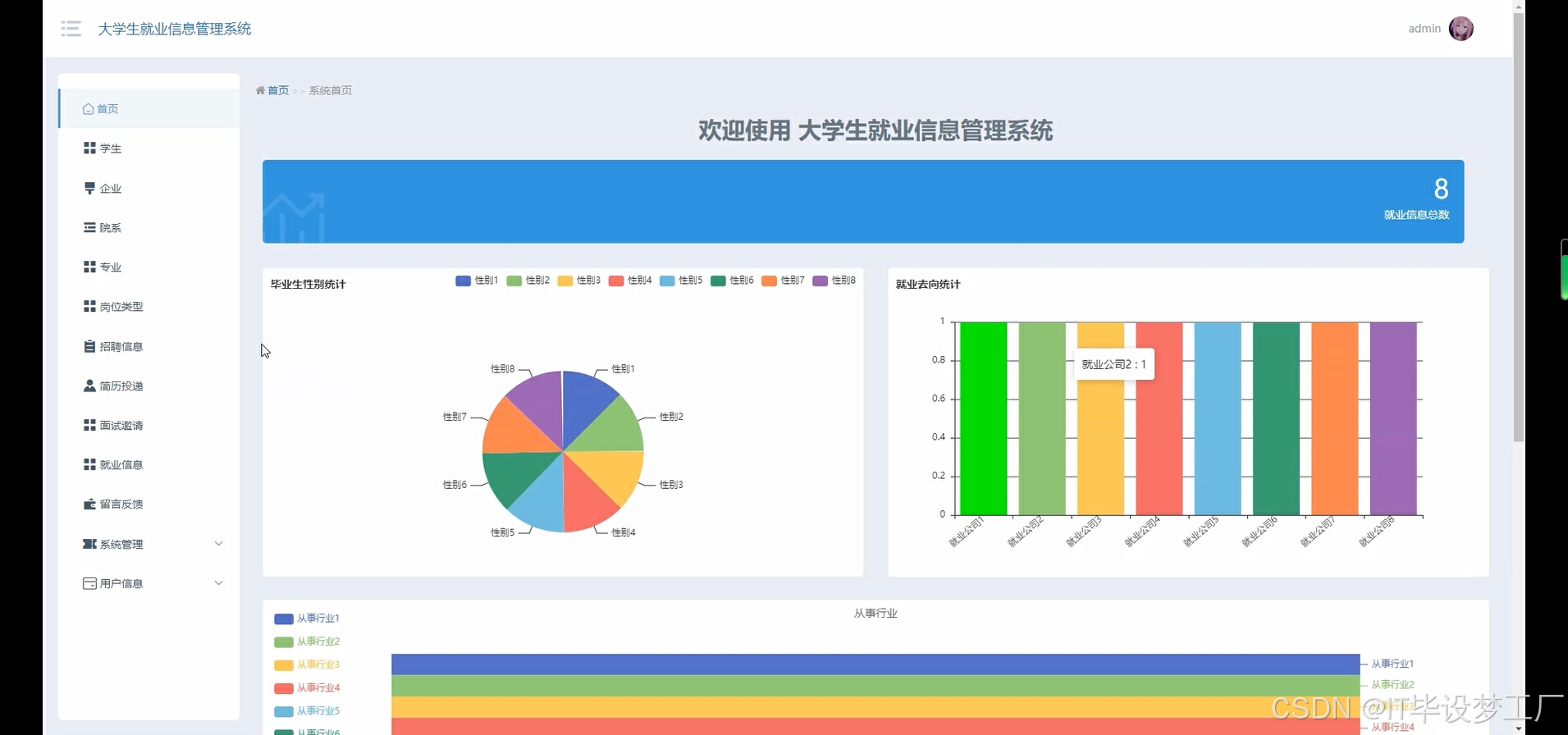Viewport: 1568px width, 735px height.
Task: Click the light blue 就业公司5 bar
Action: 1218,418
